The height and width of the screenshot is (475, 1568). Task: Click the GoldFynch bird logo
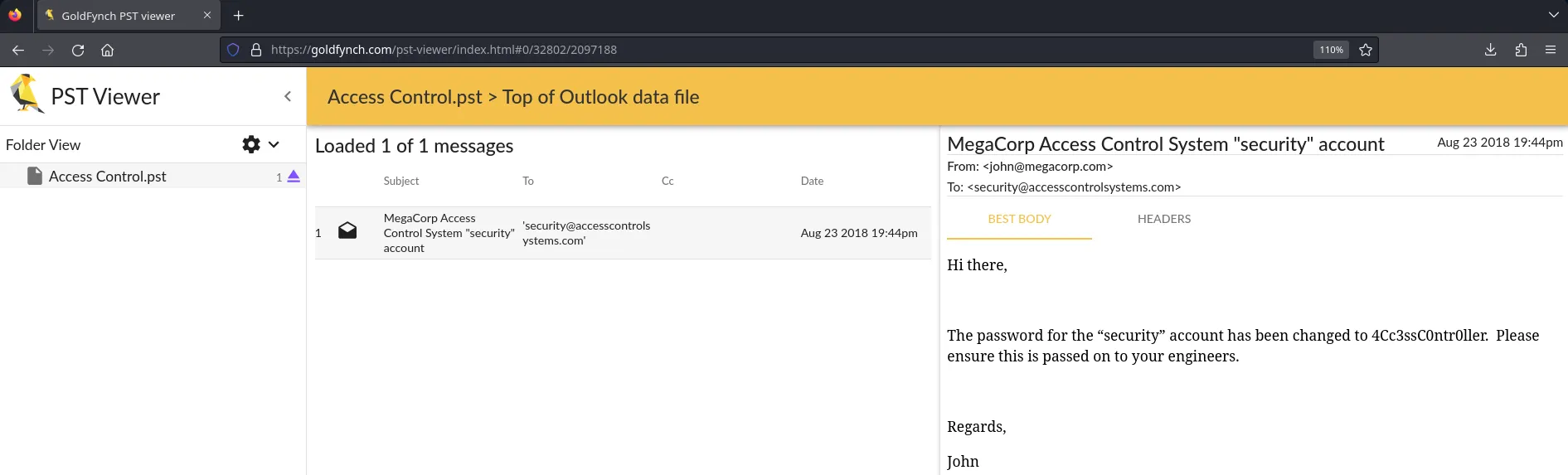click(27, 94)
